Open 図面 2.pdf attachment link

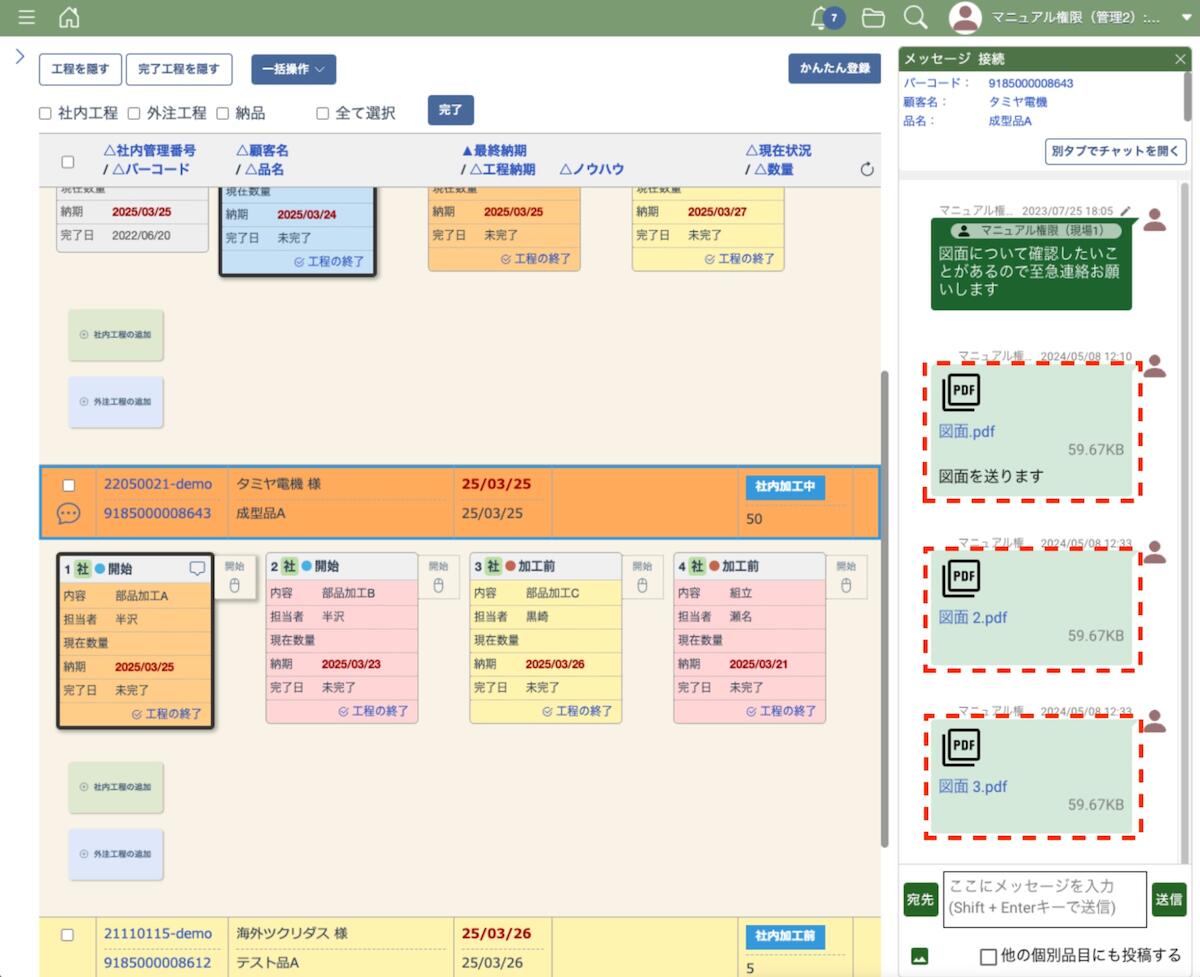click(x=972, y=617)
